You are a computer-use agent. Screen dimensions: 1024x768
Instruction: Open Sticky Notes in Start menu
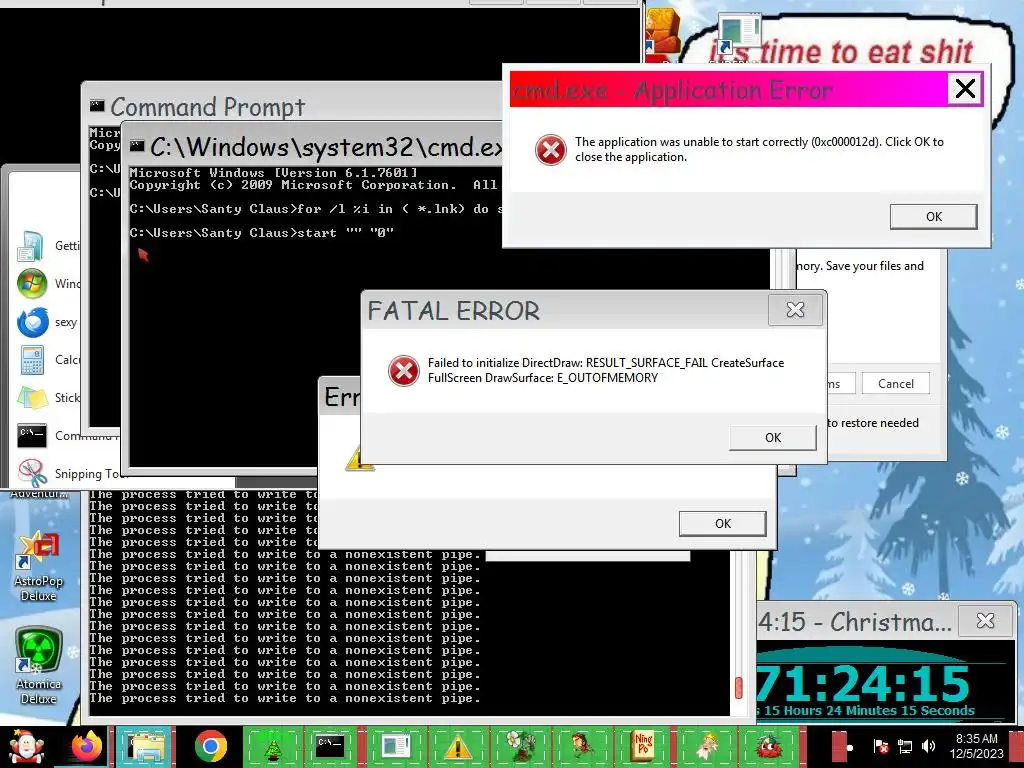(x=47, y=398)
